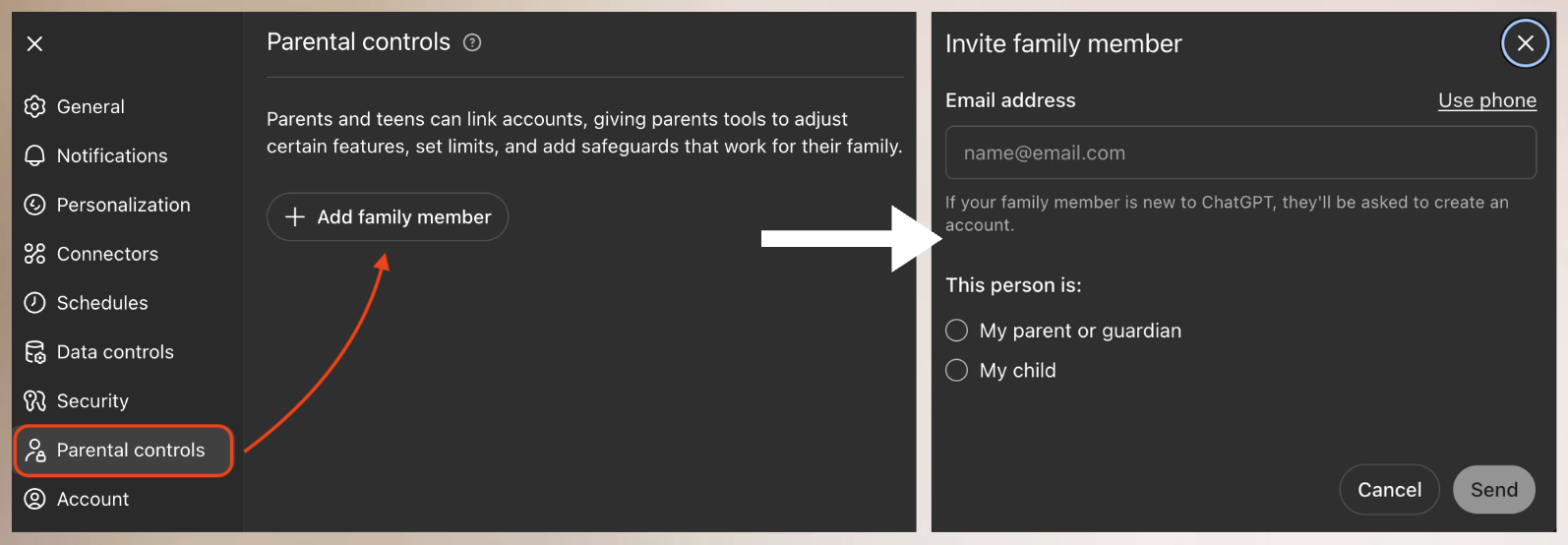Screen dimensions: 1568x545
Task: Click the email address input field
Action: coord(1239,152)
